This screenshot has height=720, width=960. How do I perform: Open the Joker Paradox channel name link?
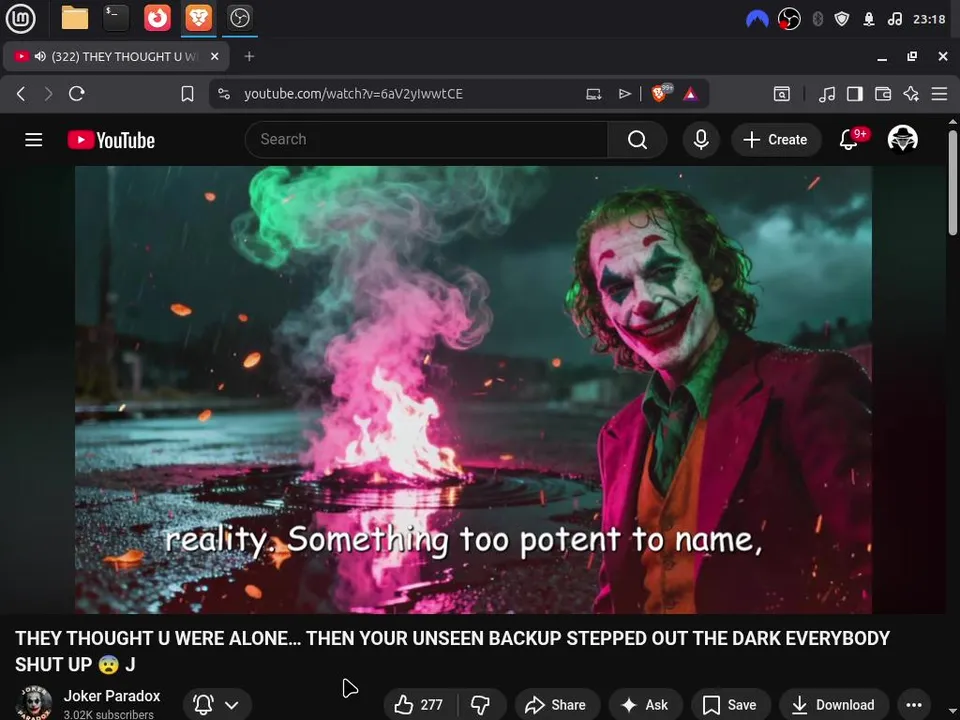tap(112, 696)
